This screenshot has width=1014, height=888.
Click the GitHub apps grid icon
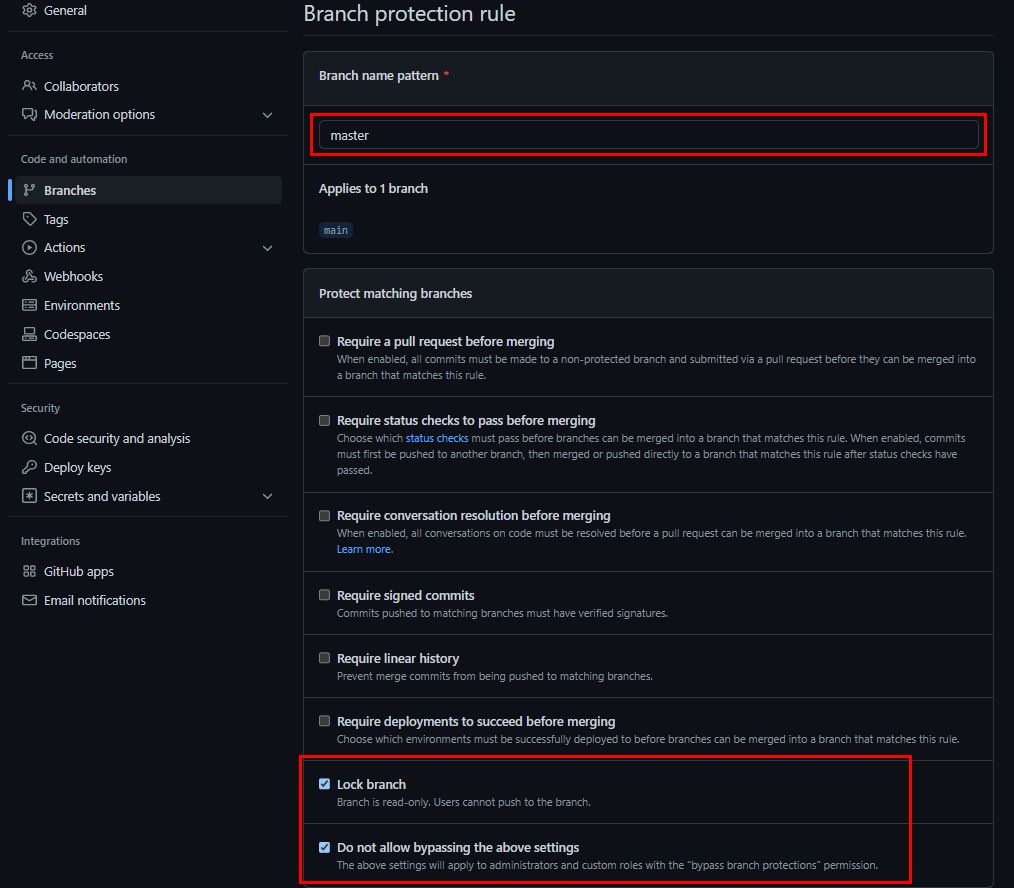pos(29,571)
